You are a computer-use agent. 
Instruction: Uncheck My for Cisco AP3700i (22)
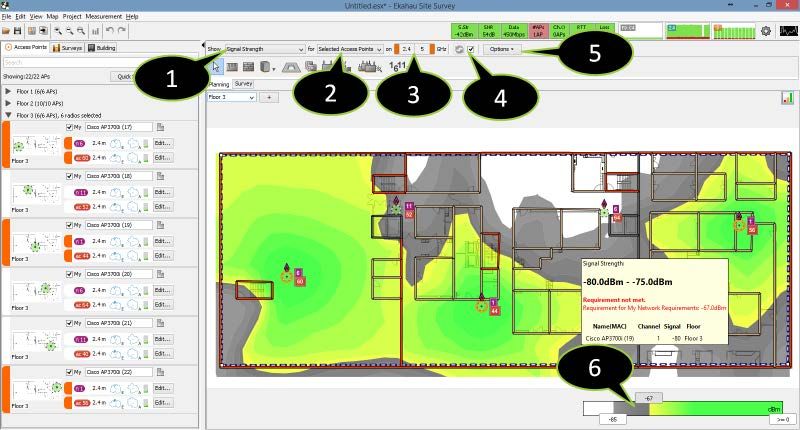(69, 372)
